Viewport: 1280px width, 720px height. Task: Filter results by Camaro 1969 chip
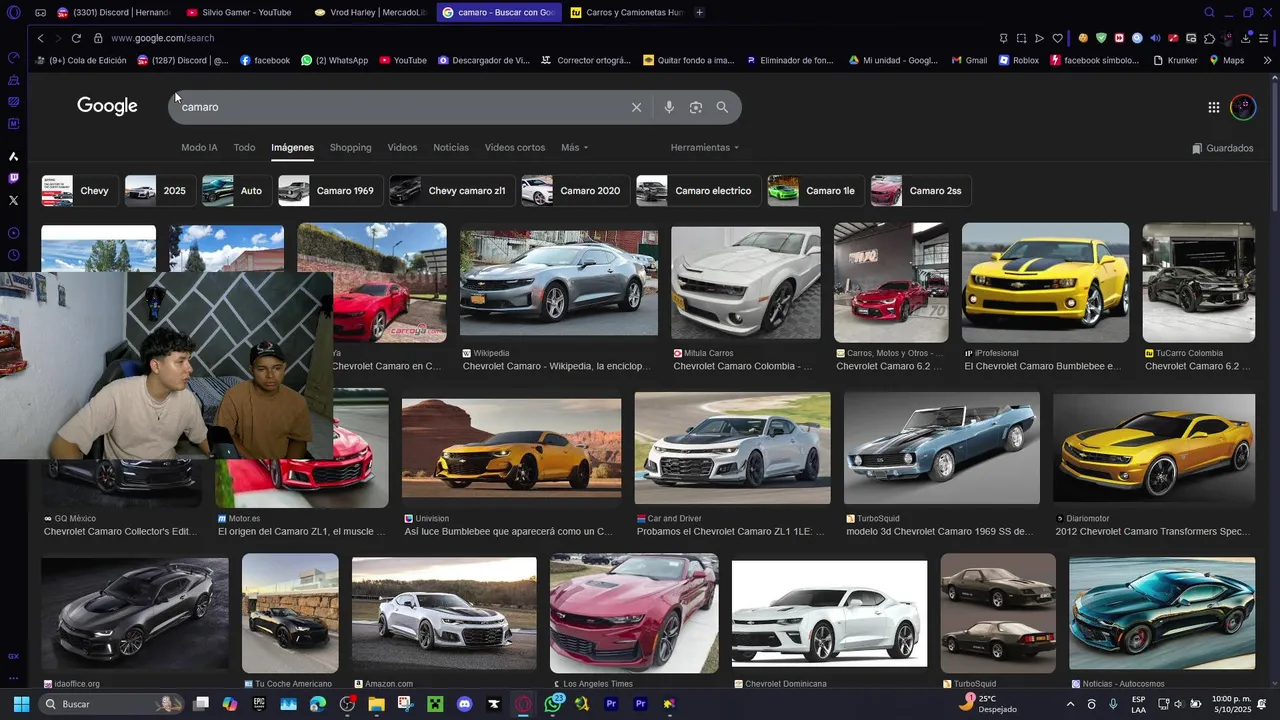329,190
